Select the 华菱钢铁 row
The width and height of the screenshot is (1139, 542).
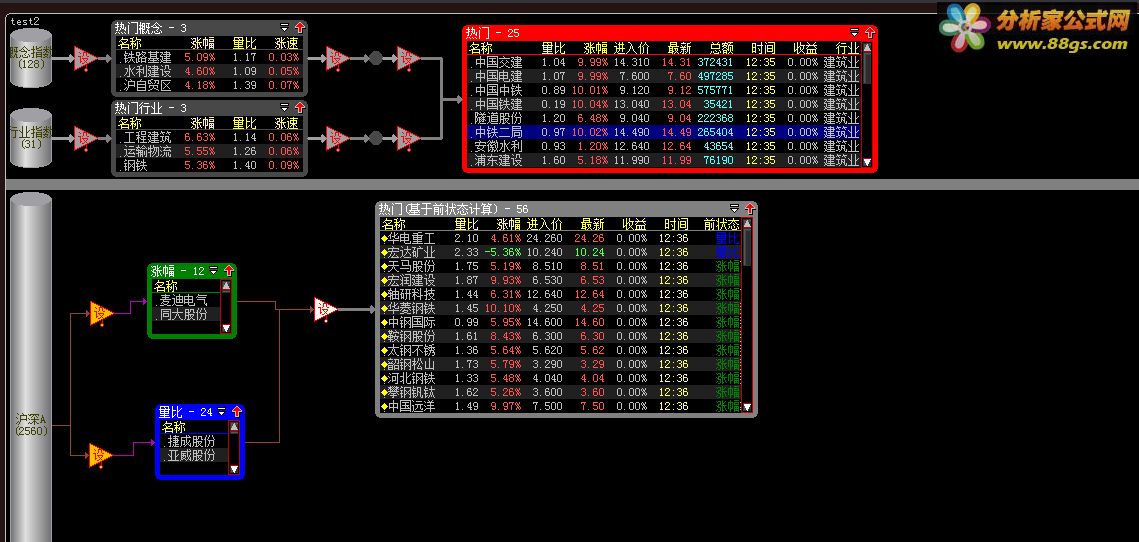click(560, 308)
